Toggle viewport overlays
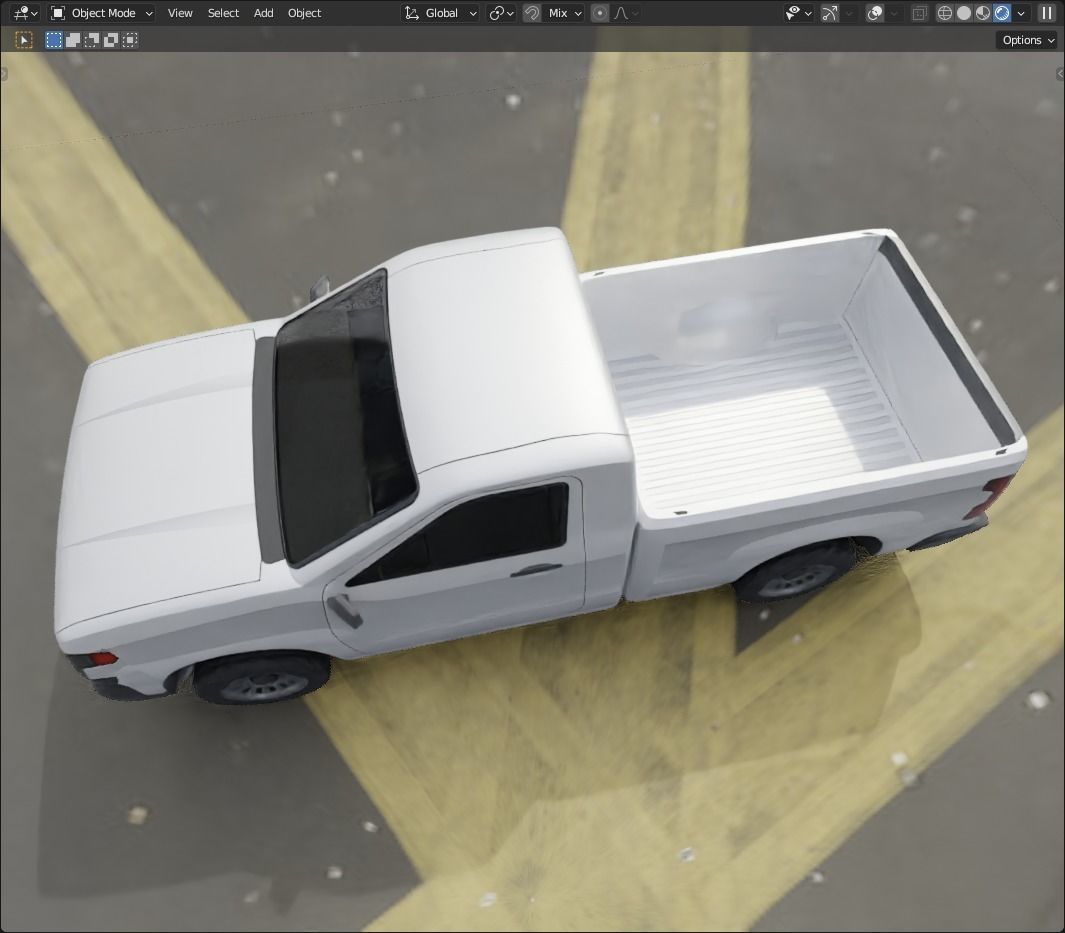This screenshot has width=1065, height=933. [x=875, y=13]
